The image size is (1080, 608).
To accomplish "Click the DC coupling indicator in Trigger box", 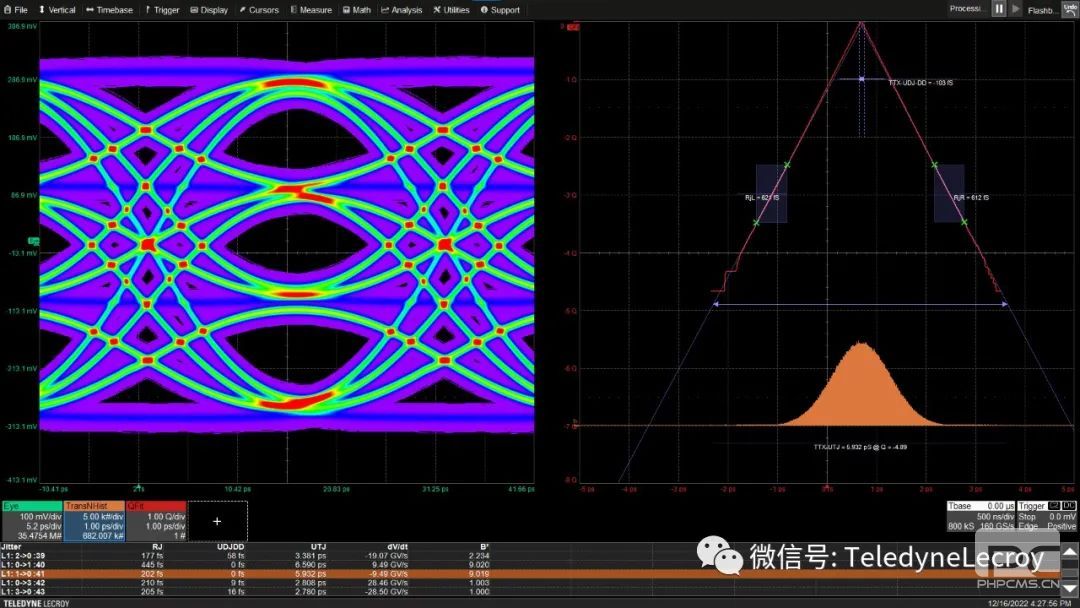I will coord(1069,506).
